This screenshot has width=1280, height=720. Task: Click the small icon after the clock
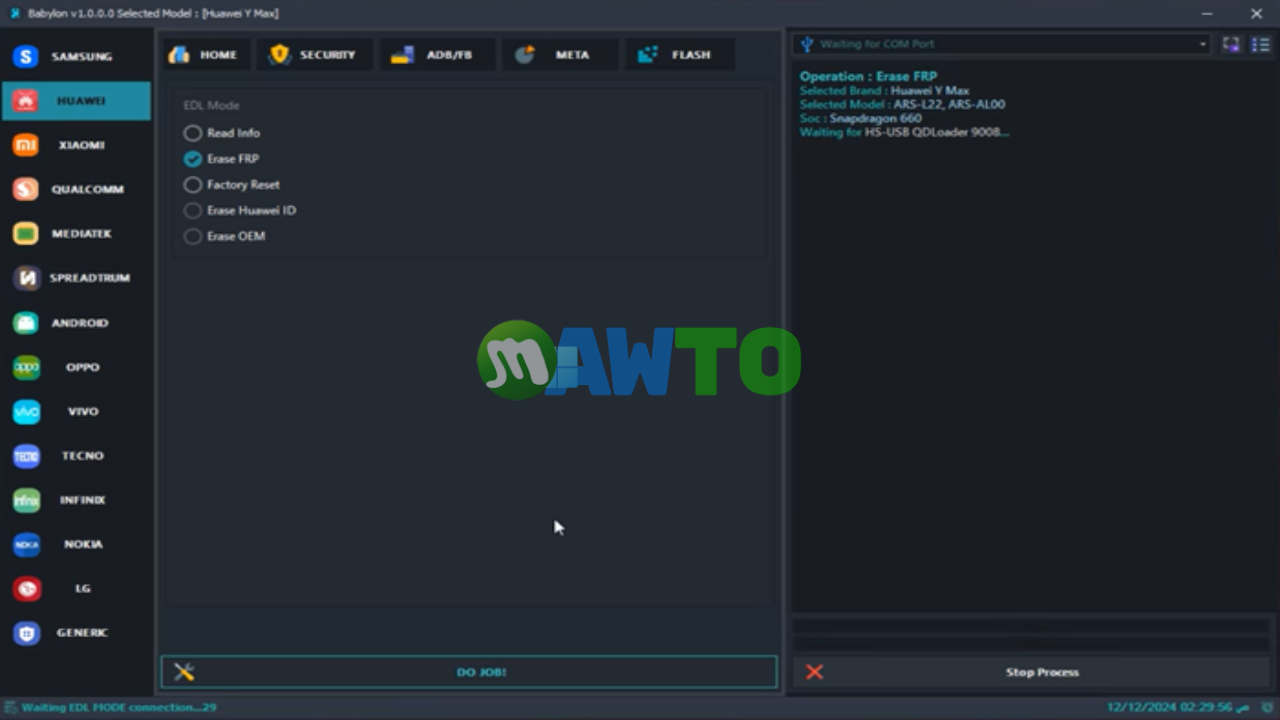coord(1267,707)
